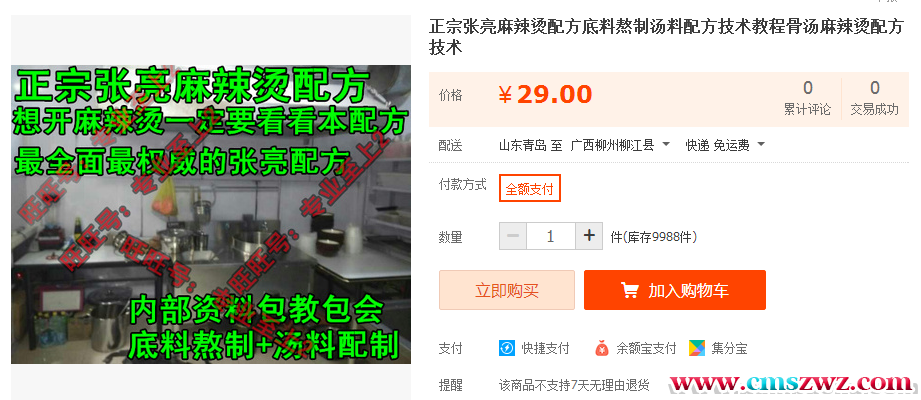
Task: Click the 余额宝支付 money bag icon
Action: (x=602, y=348)
